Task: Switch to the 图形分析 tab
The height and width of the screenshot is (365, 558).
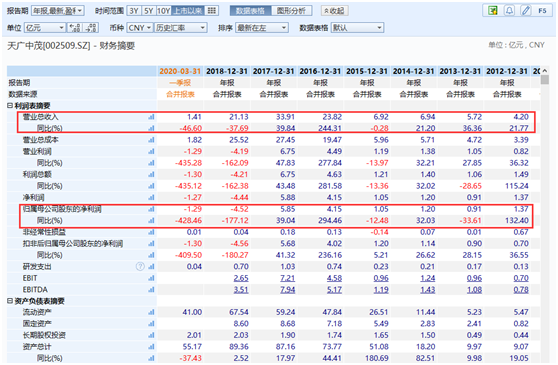Action: pyautogui.click(x=291, y=11)
